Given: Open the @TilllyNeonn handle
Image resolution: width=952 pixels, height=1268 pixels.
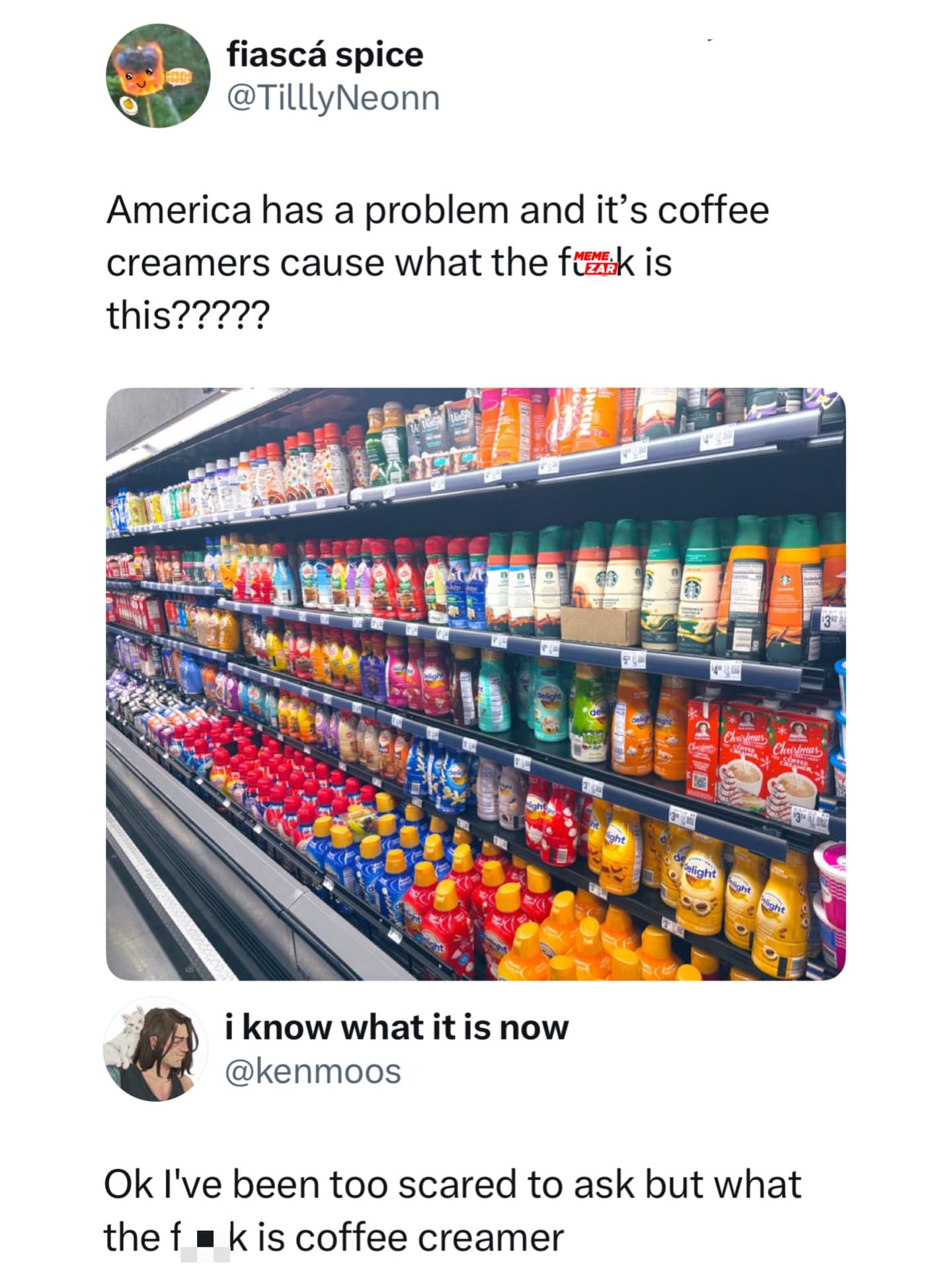Looking at the screenshot, I should 333,99.
